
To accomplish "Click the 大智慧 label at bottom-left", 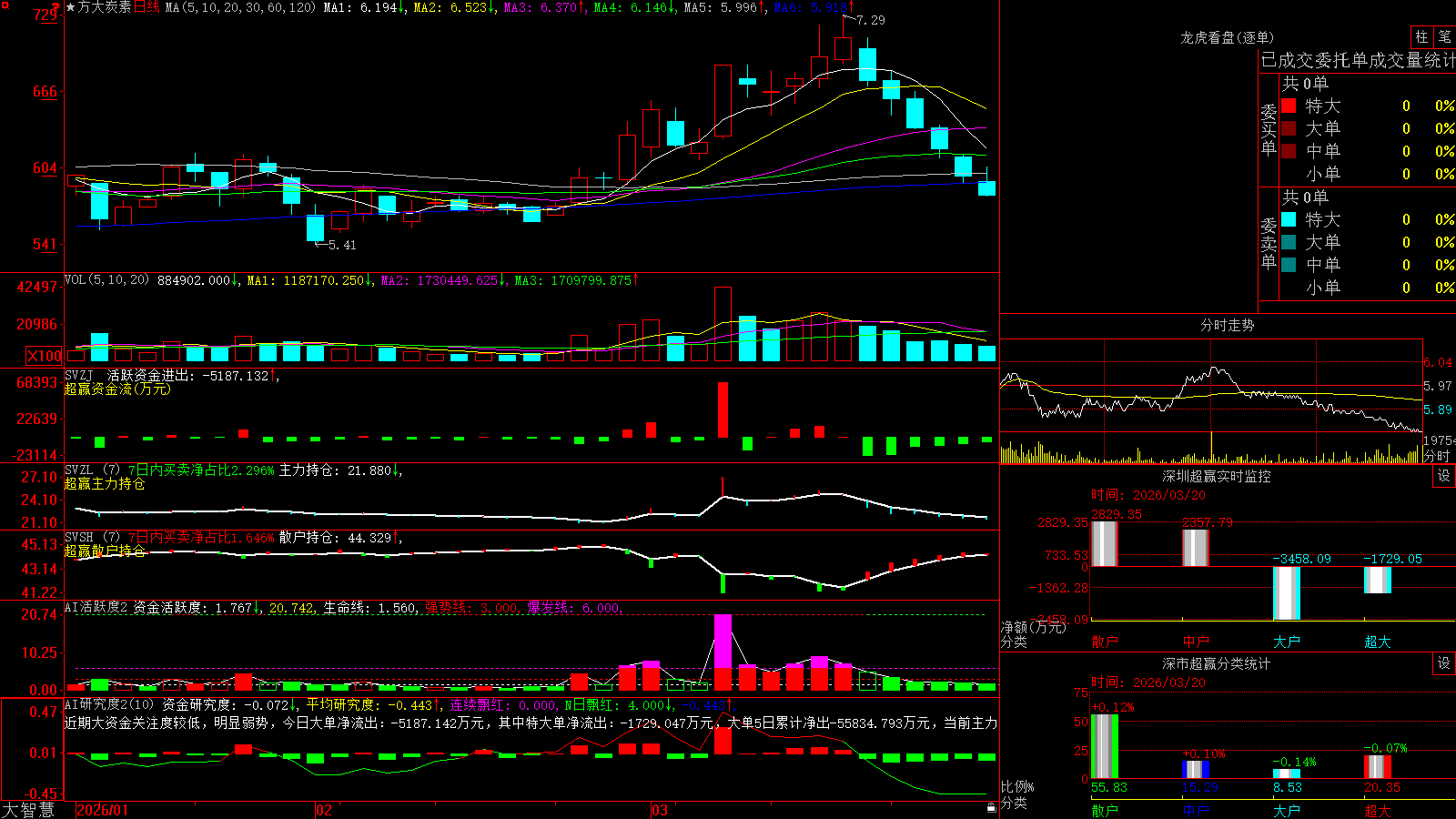I will click(28, 810).
